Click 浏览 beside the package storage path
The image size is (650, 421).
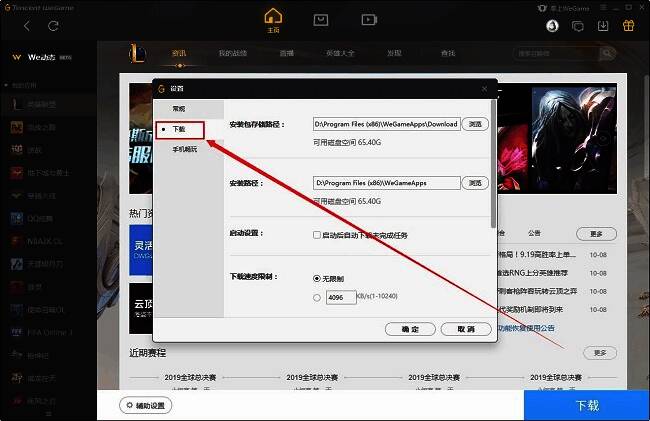pos(475,124)
